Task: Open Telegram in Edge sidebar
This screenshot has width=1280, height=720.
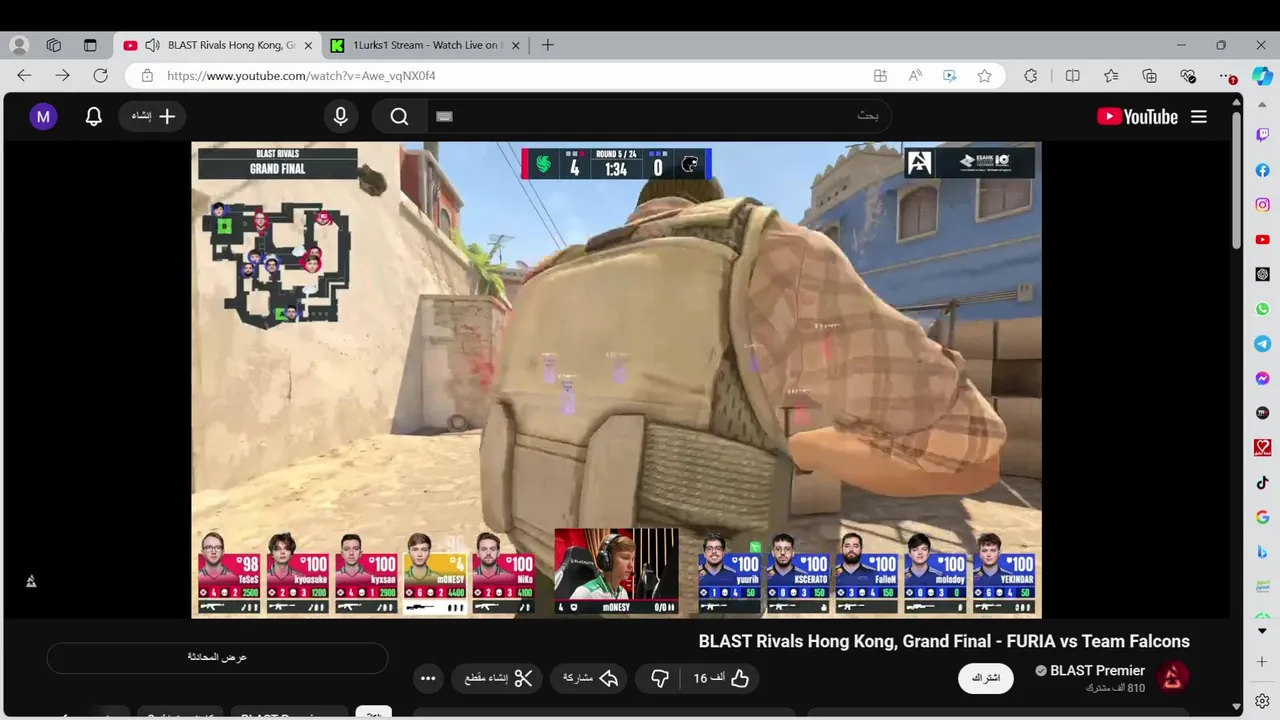Action: (x=1262, y=344)
